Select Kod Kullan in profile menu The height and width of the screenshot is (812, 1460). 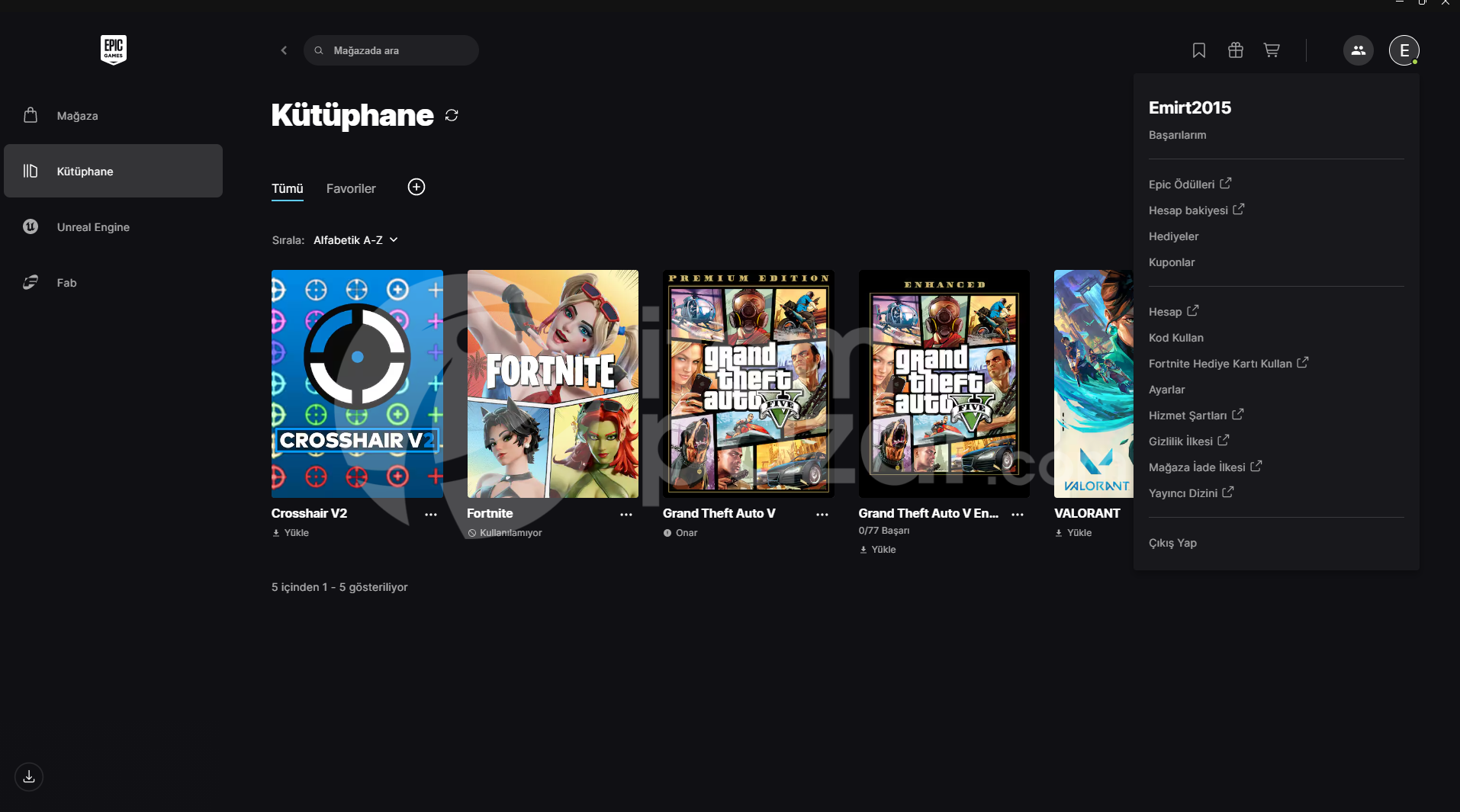[1176, 338]
